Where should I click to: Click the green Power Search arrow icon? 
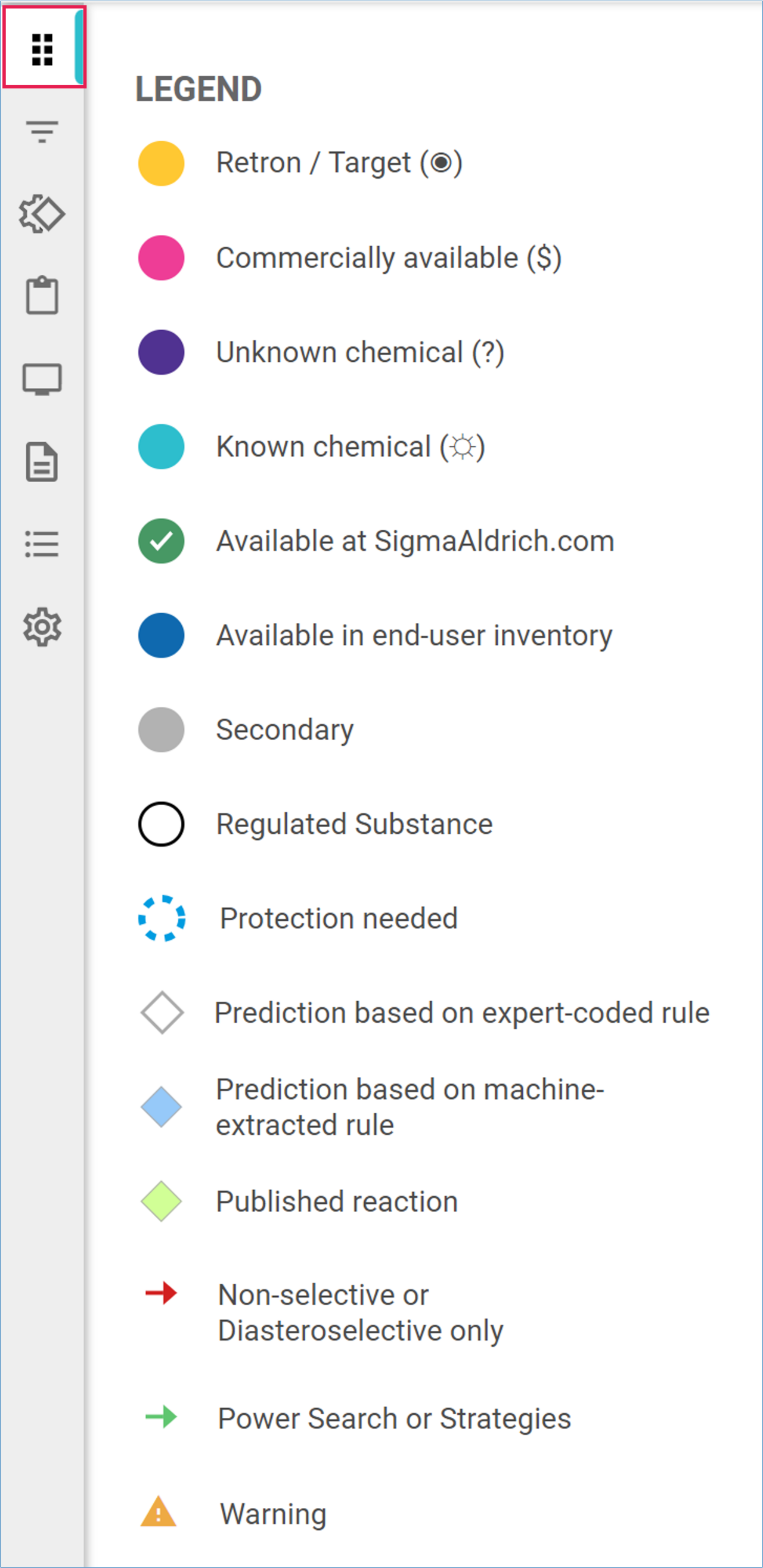(x=162, y=1418)
